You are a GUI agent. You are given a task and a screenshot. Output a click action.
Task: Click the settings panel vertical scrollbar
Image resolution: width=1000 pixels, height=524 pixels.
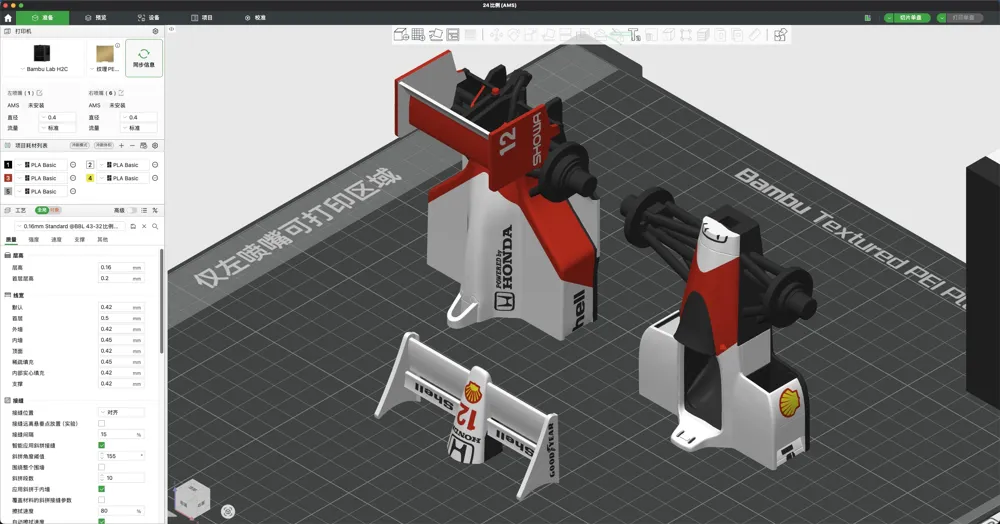coord(162,301)
